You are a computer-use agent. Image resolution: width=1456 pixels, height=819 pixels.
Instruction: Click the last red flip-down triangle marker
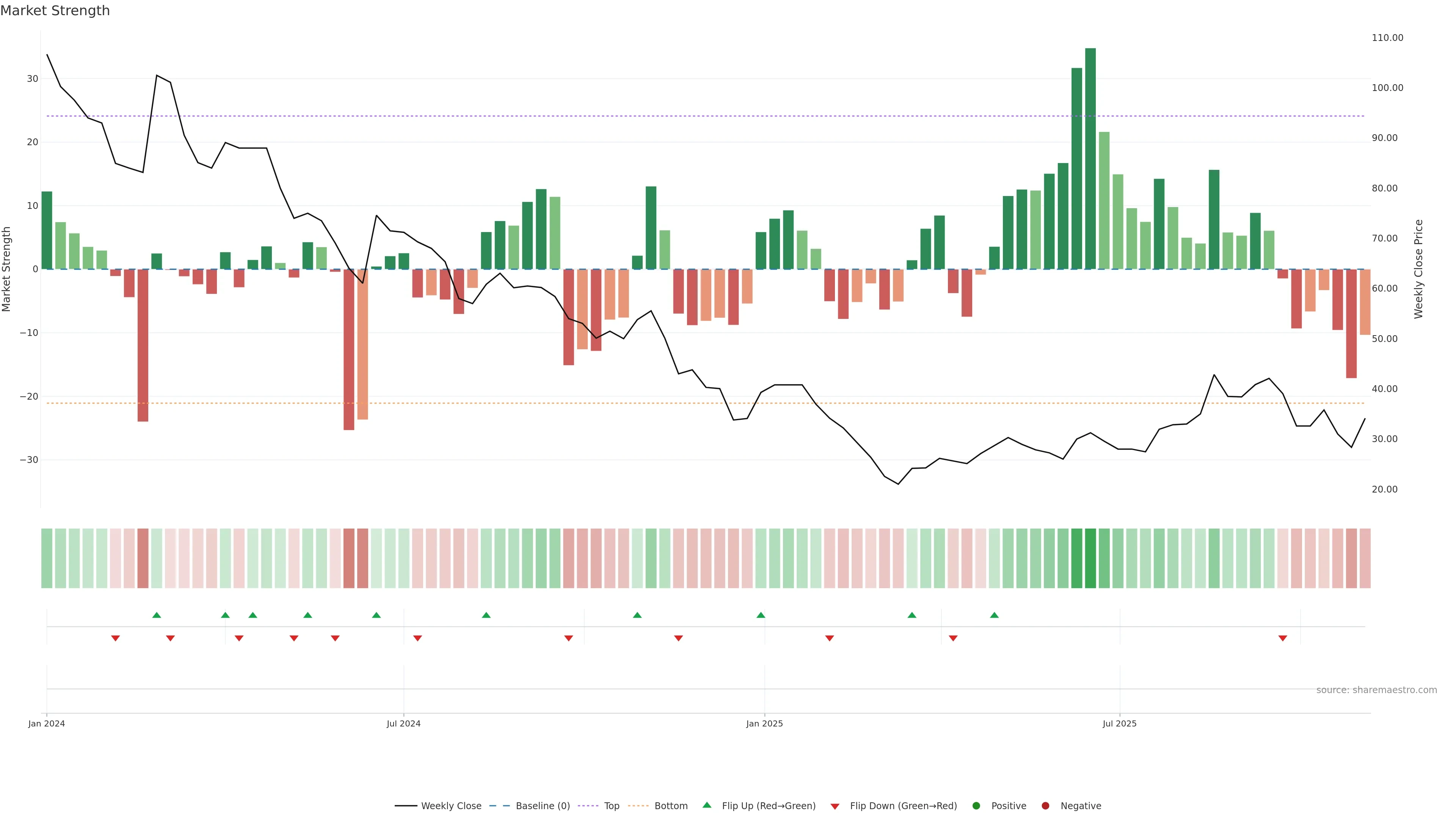1282,638
